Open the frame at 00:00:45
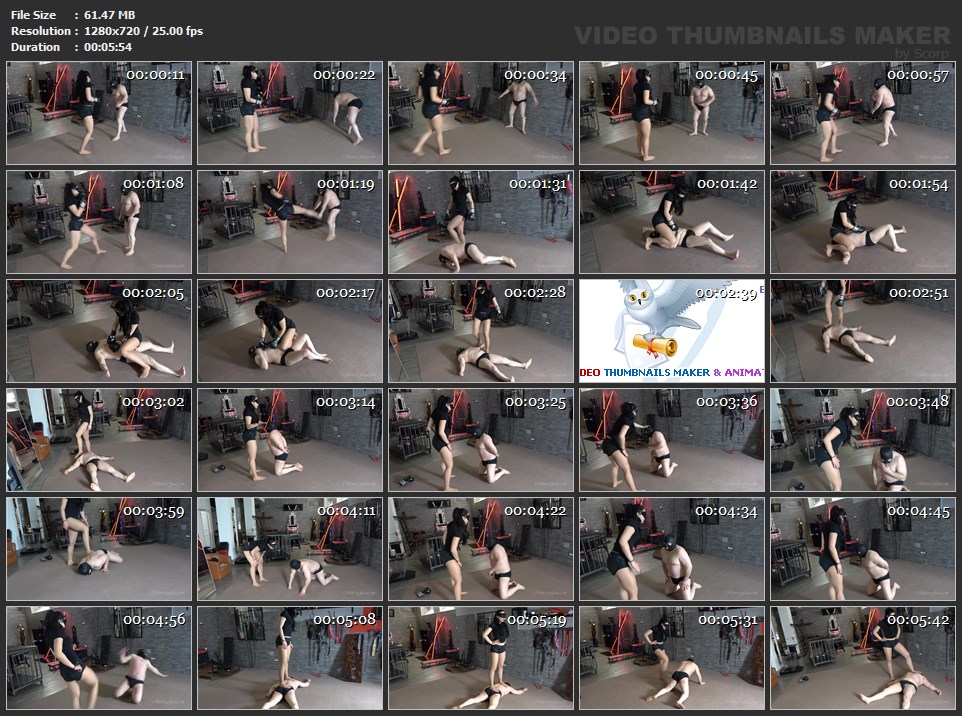The width and height of the screenshot is (962, 716). click(x=672, y=113)
